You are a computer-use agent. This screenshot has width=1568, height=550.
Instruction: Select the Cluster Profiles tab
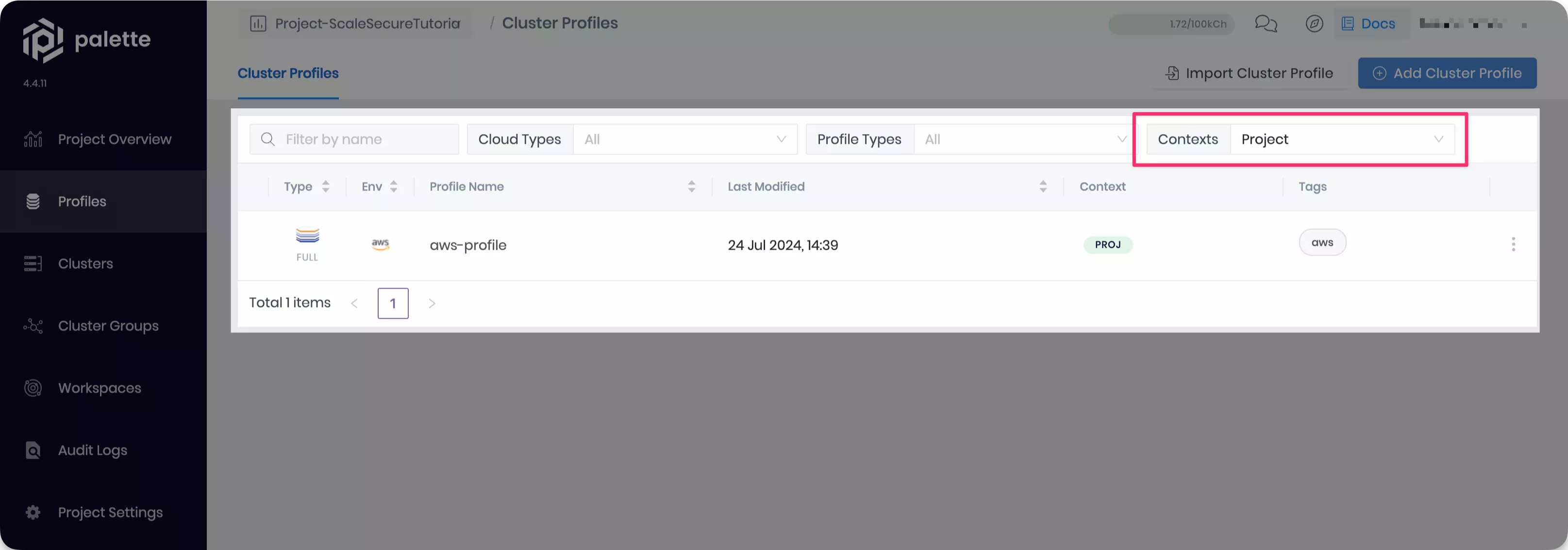point(288,73)
